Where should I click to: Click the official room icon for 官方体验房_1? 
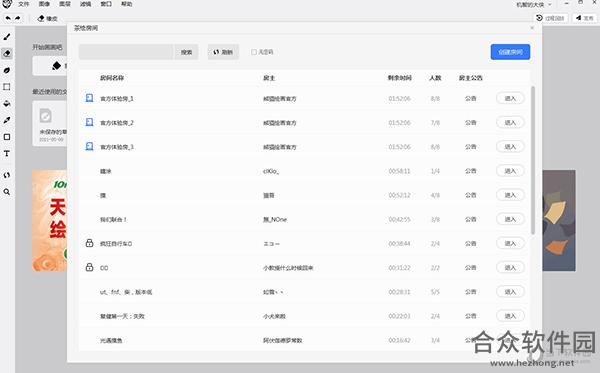(89, 98)
